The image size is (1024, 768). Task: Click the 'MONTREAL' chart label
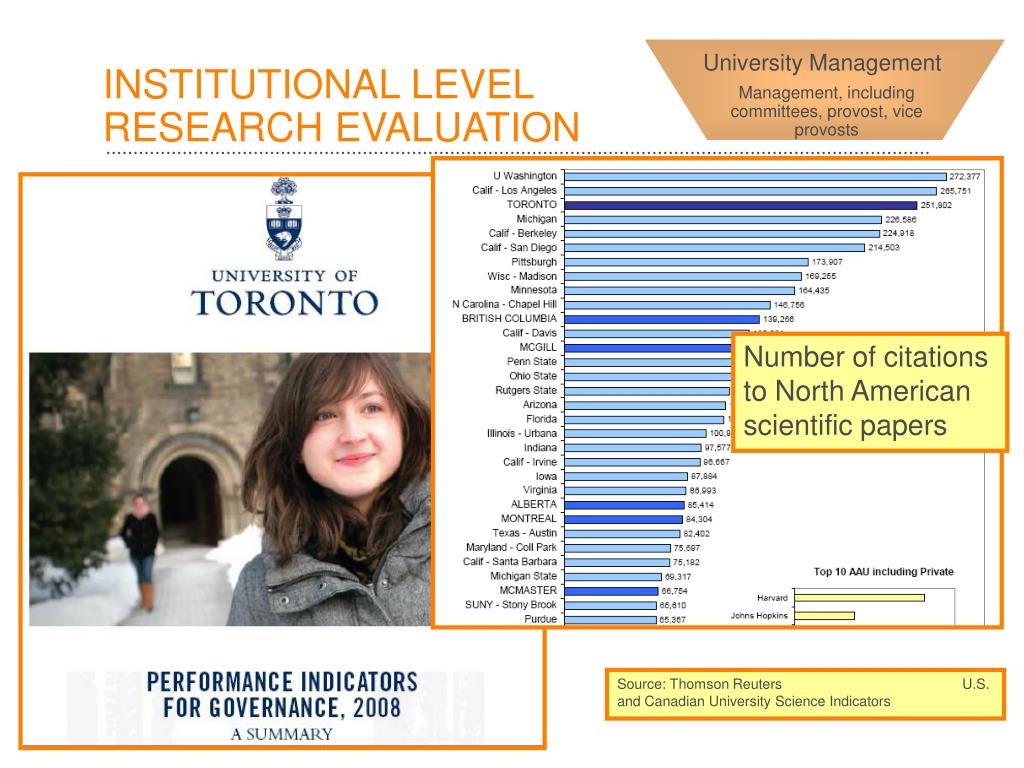(528, 519)
